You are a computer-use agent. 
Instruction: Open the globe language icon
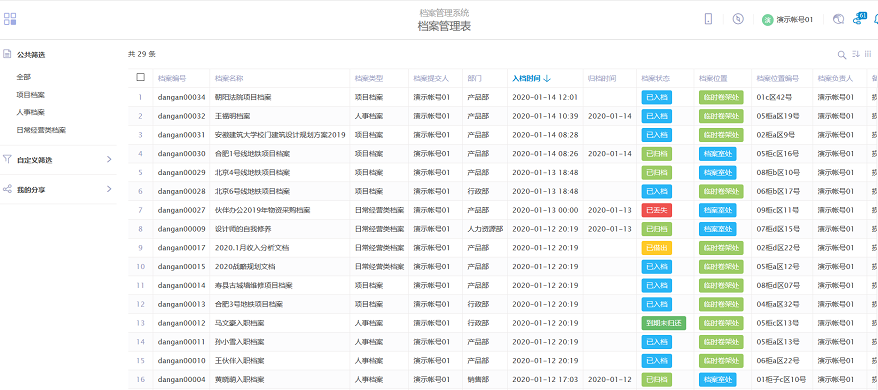coord(838,20)
